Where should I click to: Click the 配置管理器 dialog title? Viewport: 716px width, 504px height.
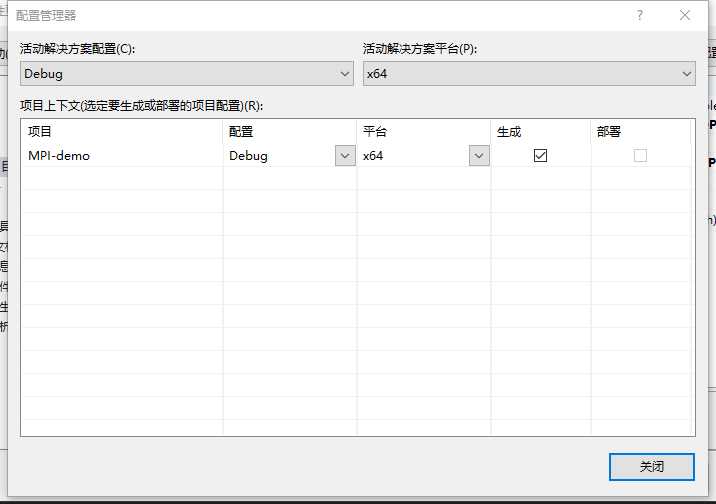(x=46, y=16)
